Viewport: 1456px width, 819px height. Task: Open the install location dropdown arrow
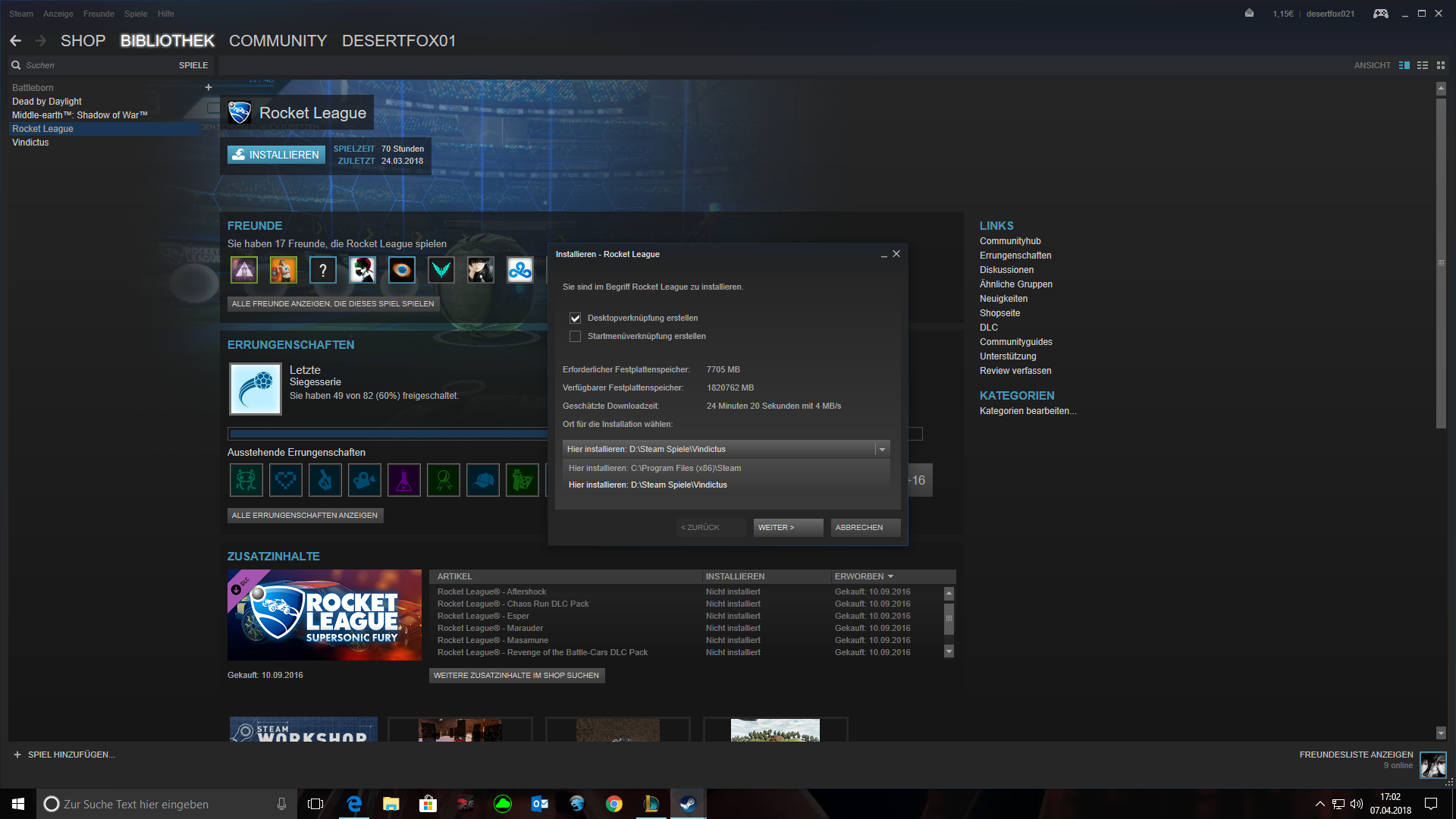pyautogui.click(x=882, y=450)
